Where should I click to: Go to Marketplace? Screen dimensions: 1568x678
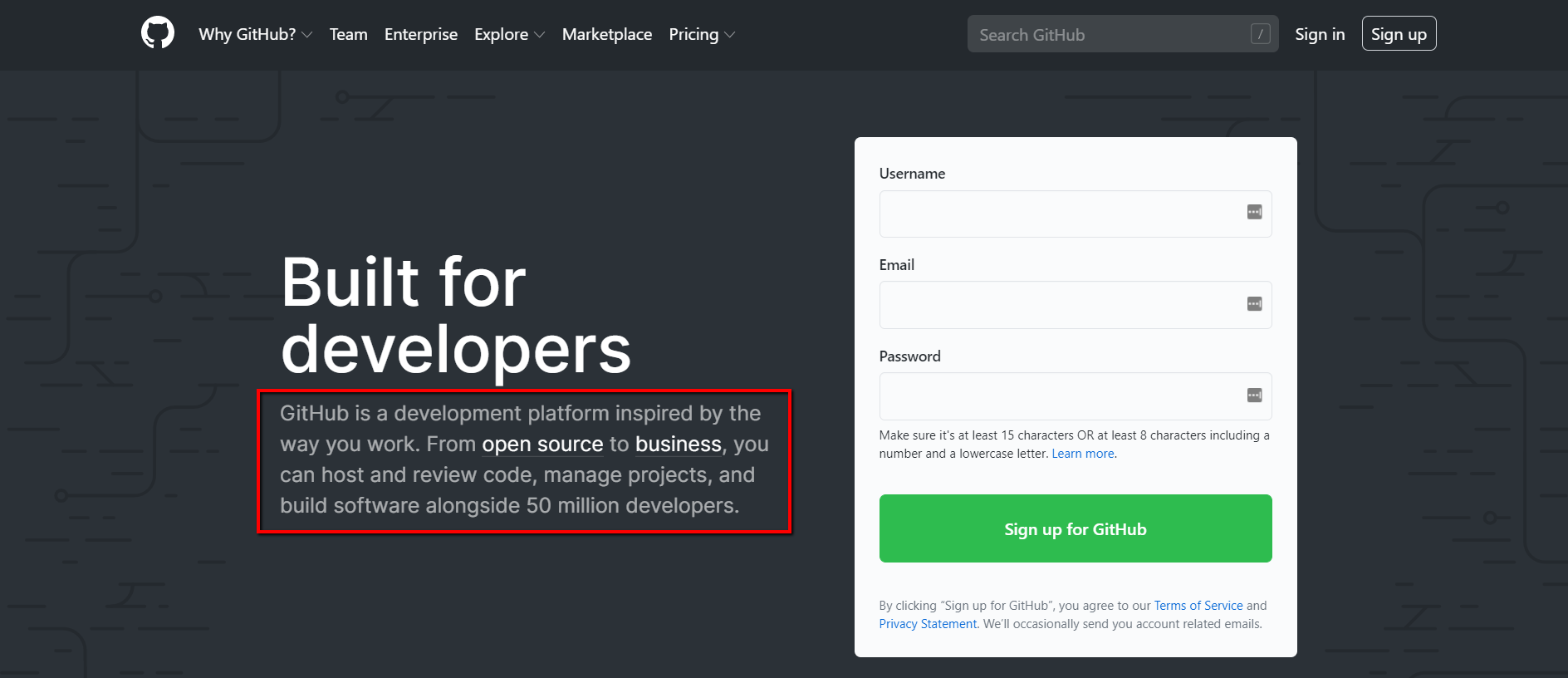click(606, 34)
